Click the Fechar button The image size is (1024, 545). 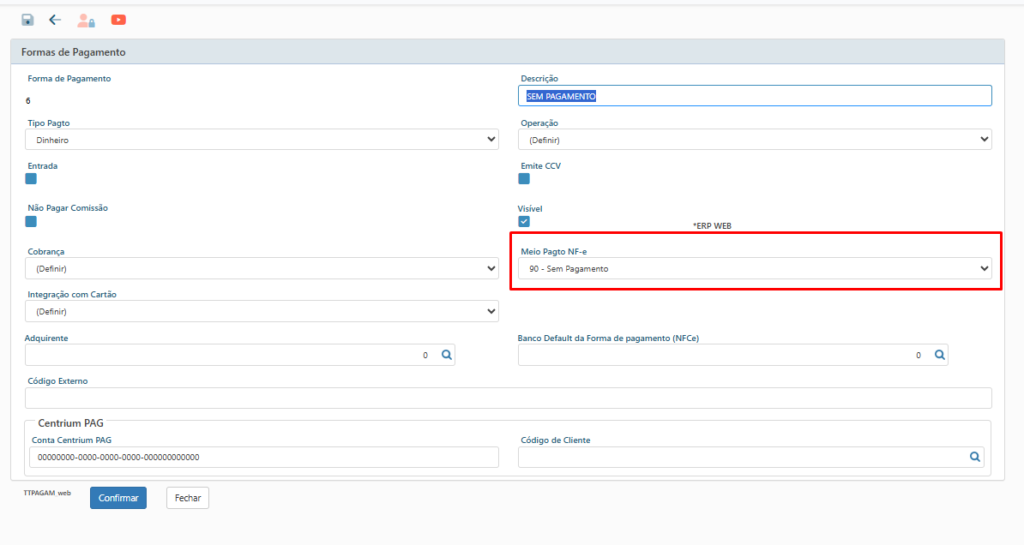coord(187,498)
